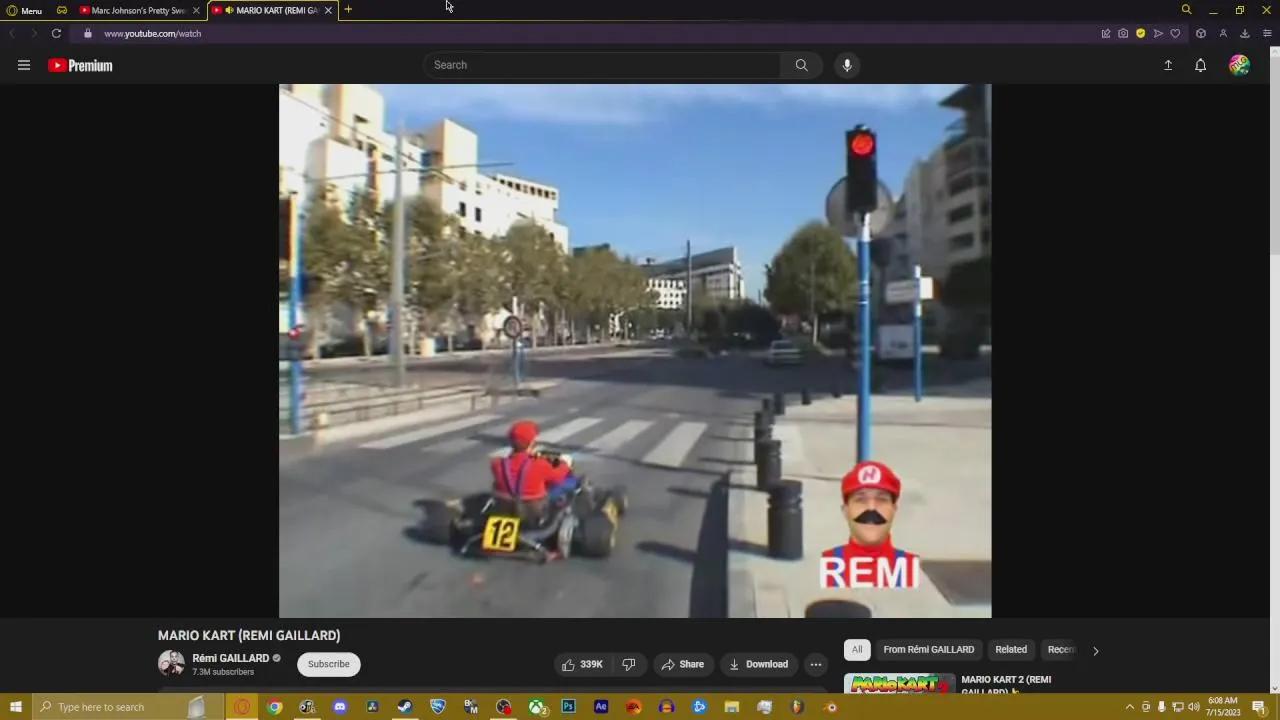
Task: Open the YouTube Create upload button
Action: [1168, 65]
